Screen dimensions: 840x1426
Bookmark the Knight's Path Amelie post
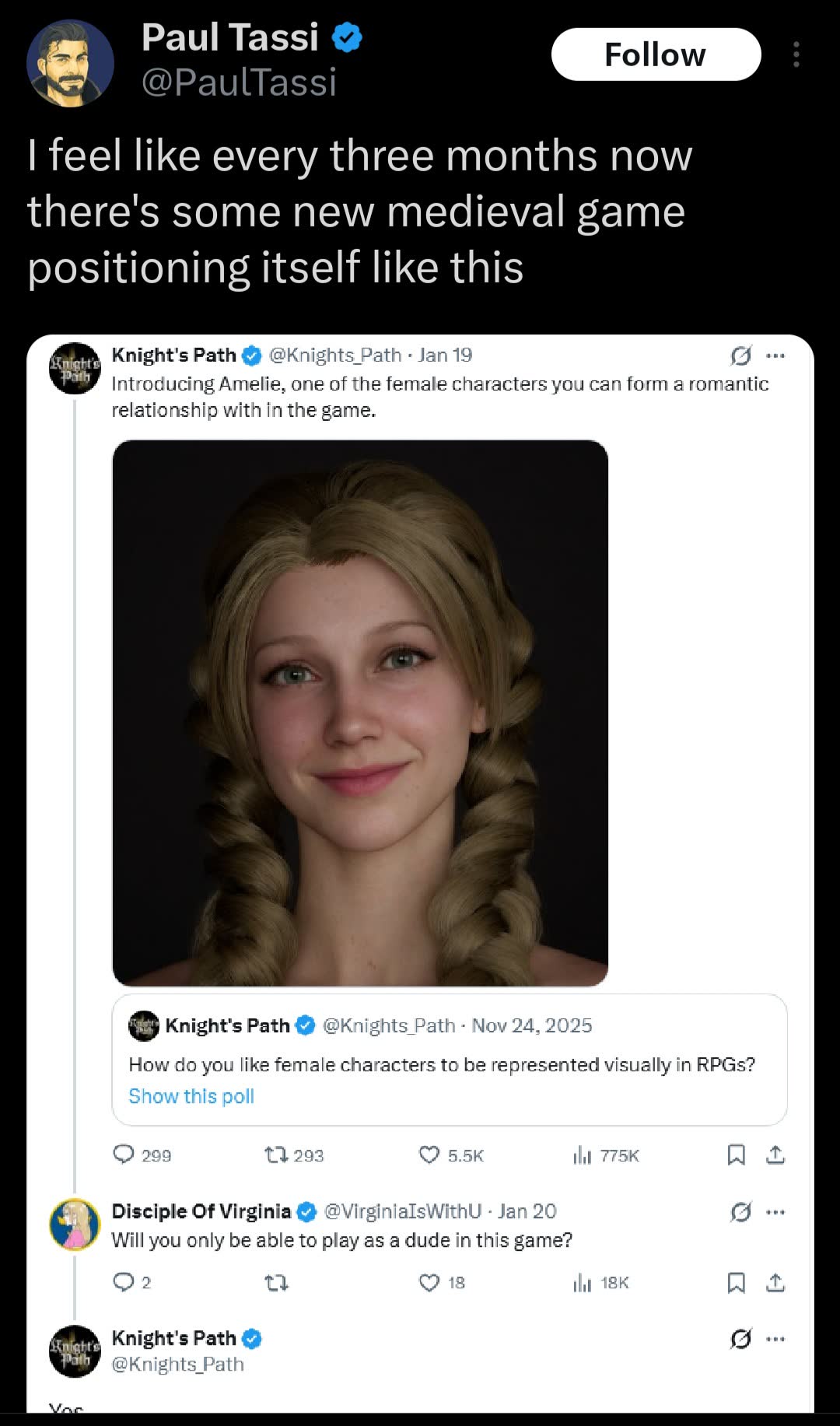(x=736, y=1155)
